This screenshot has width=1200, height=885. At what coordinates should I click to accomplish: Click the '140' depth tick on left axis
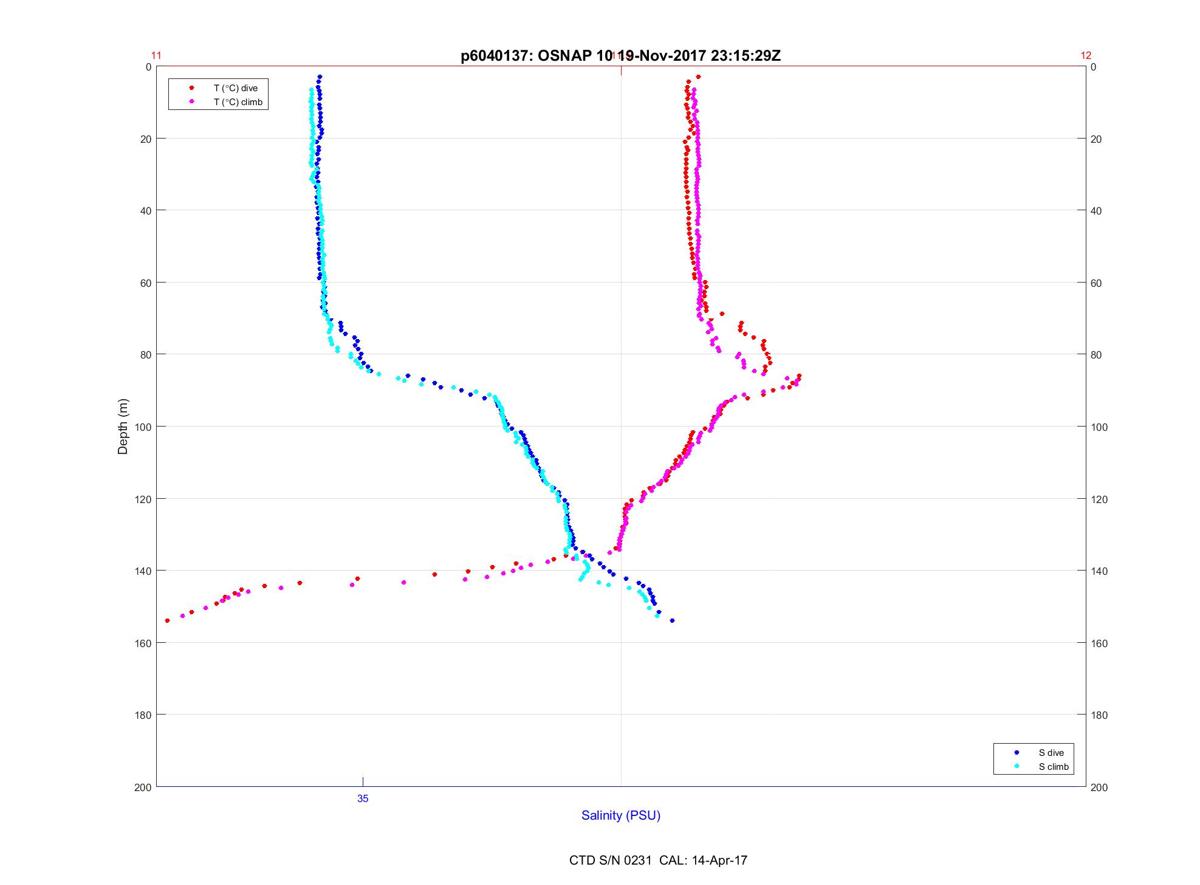click(142, 571)
